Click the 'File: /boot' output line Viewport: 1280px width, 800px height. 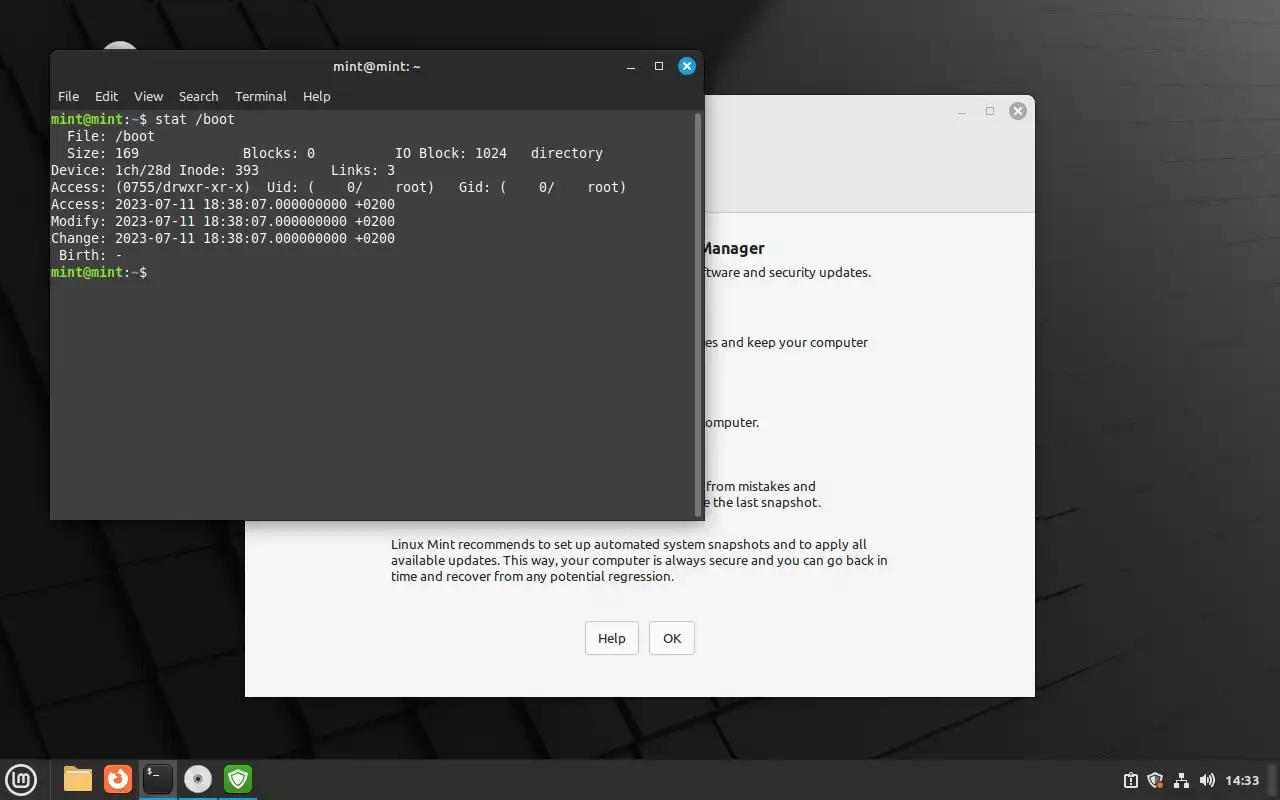pos(111,136)
